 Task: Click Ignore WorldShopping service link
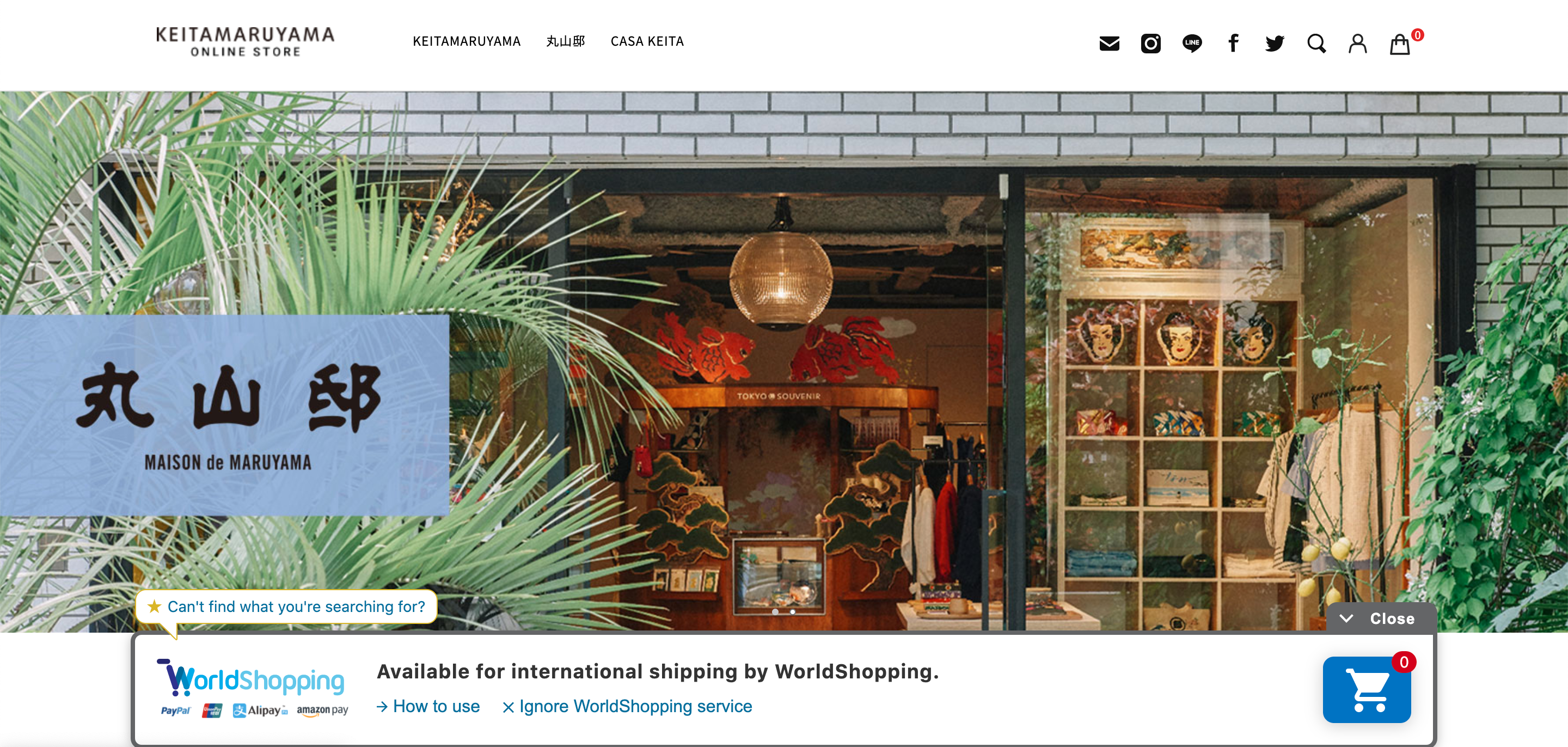tap(628, 706)
